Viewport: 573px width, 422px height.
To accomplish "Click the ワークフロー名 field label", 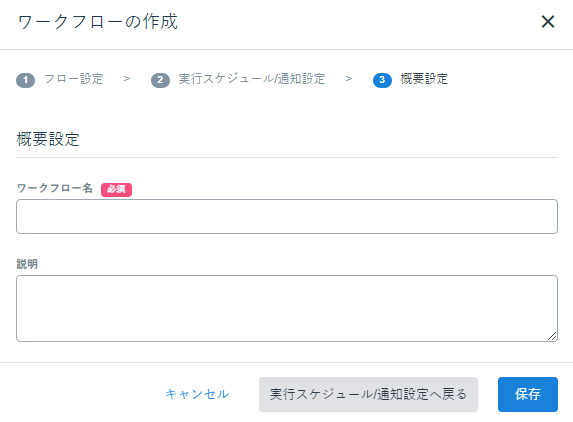I will (55, 188).
